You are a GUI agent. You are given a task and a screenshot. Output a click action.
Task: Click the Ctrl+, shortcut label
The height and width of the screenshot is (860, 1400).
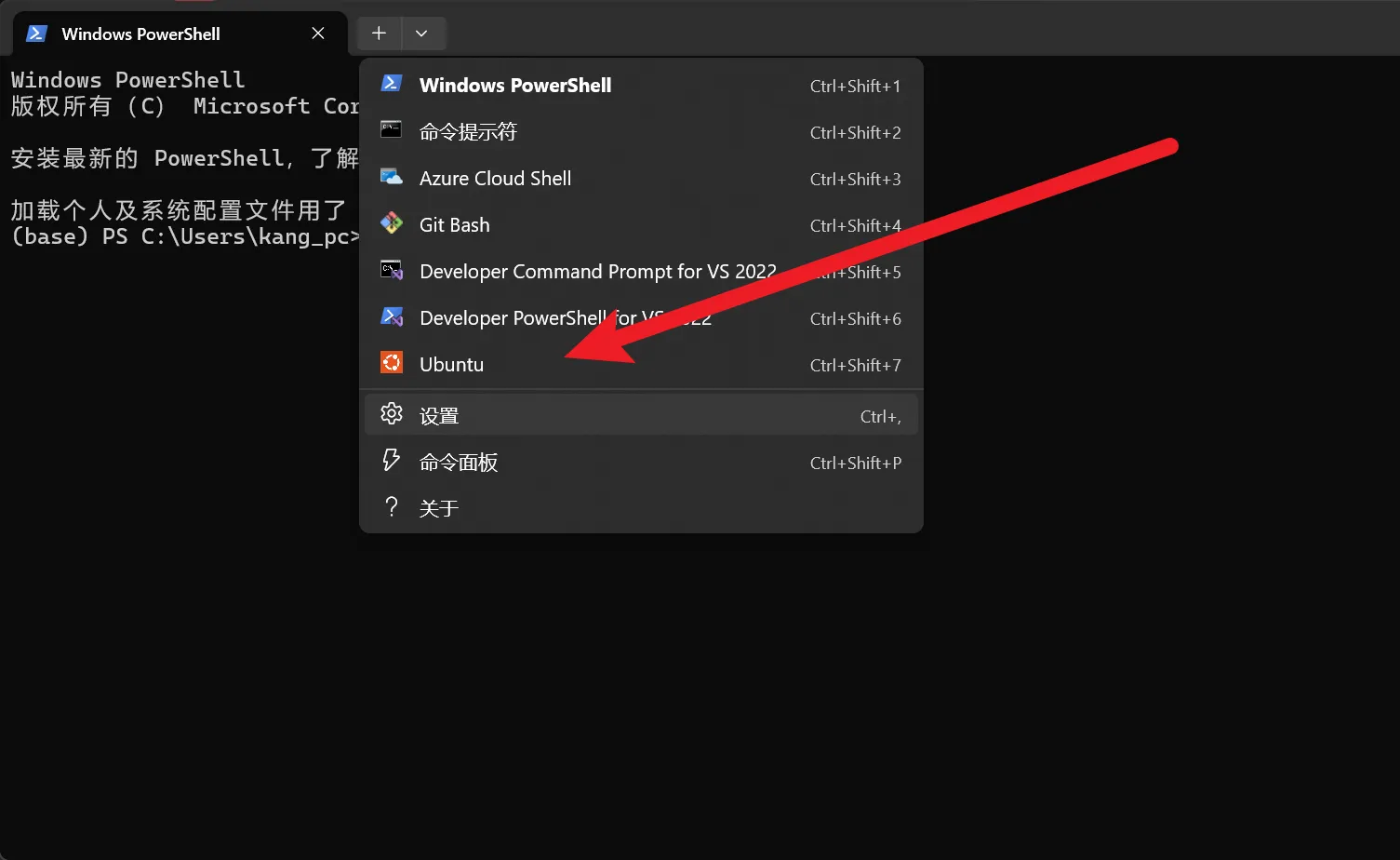coord(880,417)
